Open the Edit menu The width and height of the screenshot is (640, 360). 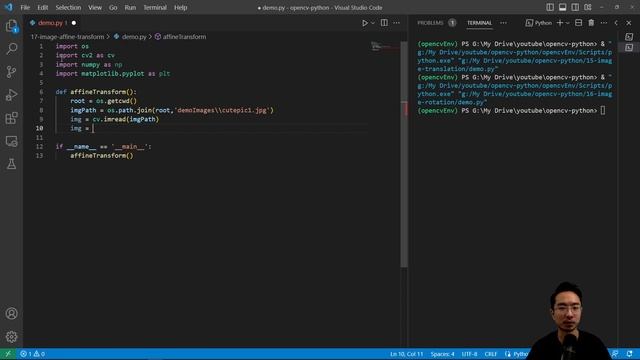[x=42, y=7]
